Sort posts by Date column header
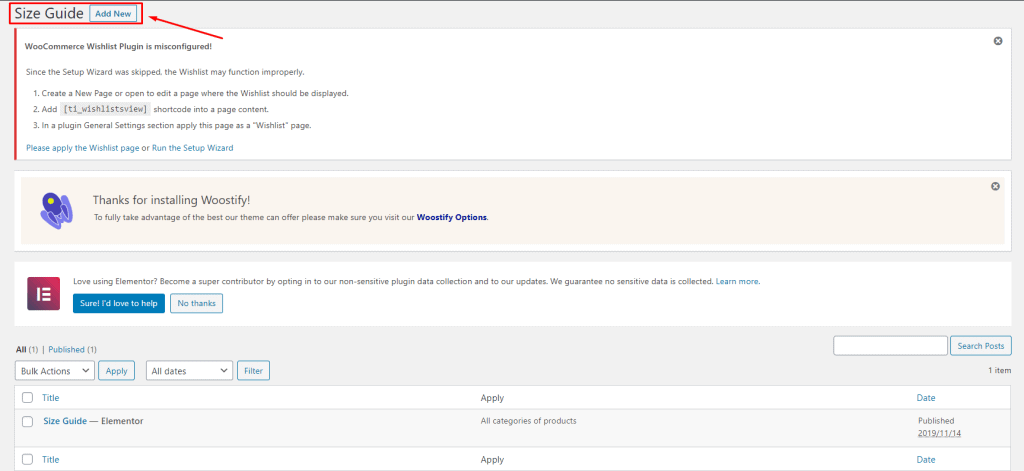 (925, 397)
